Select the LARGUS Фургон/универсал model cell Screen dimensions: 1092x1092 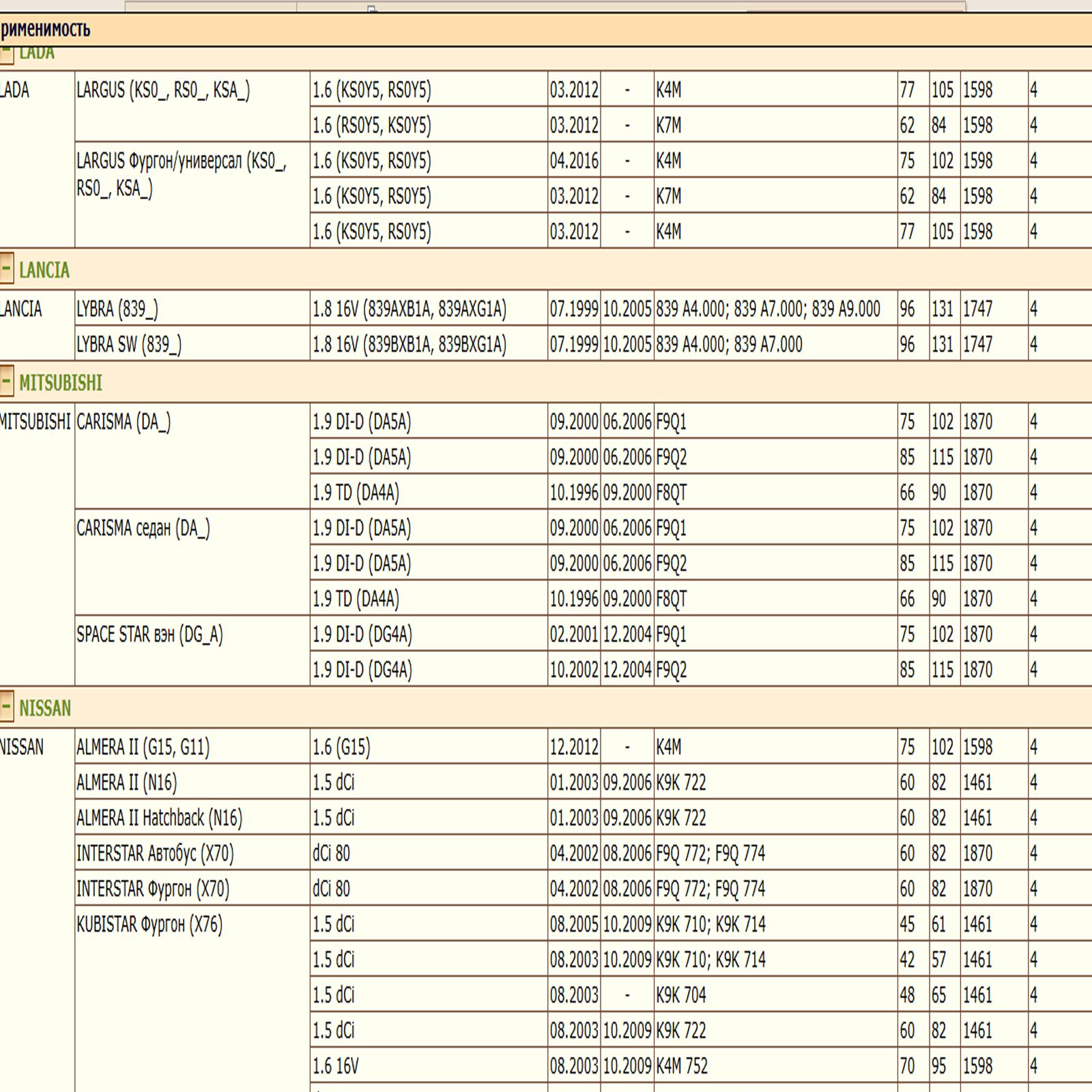tap(182, 175)
